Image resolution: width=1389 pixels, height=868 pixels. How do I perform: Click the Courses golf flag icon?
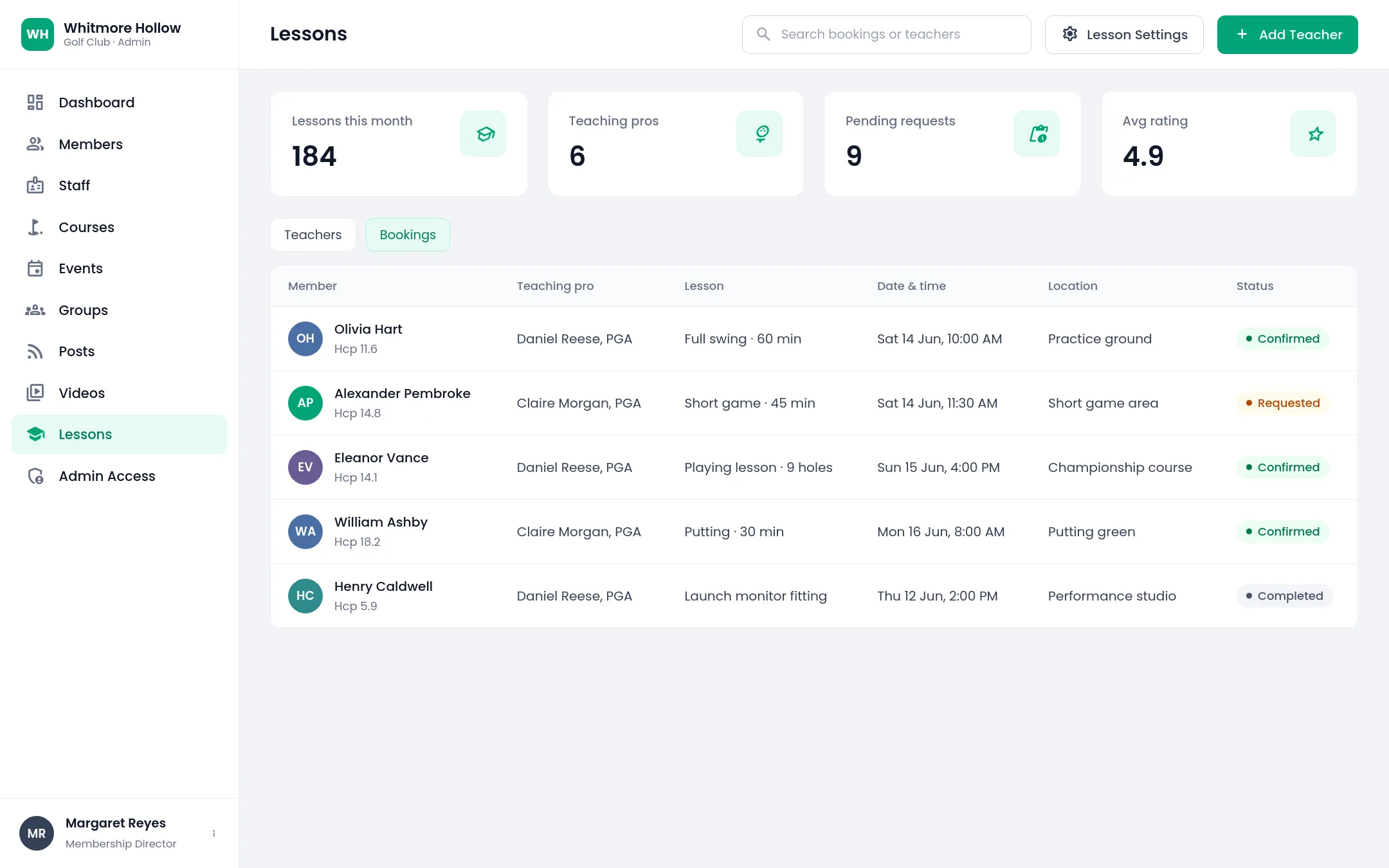tap(35, 227)
